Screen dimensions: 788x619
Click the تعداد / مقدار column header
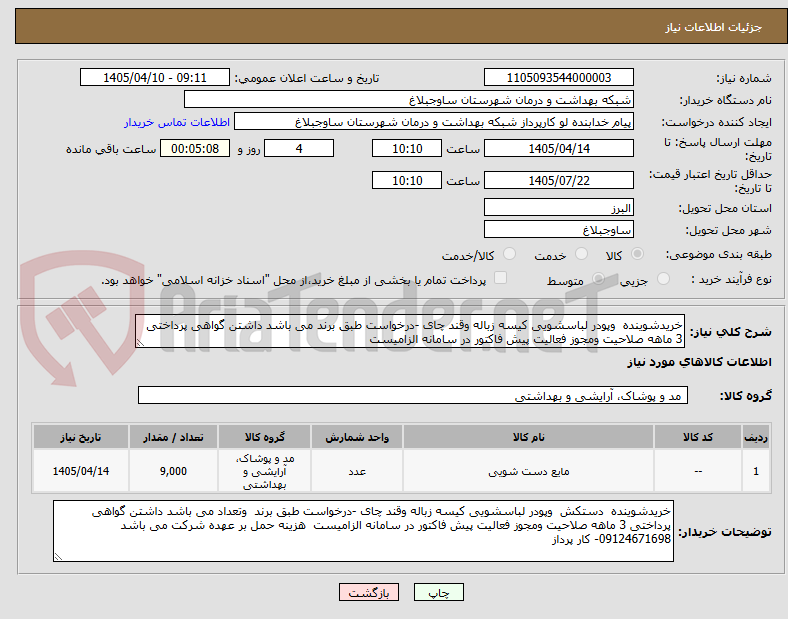173,437
